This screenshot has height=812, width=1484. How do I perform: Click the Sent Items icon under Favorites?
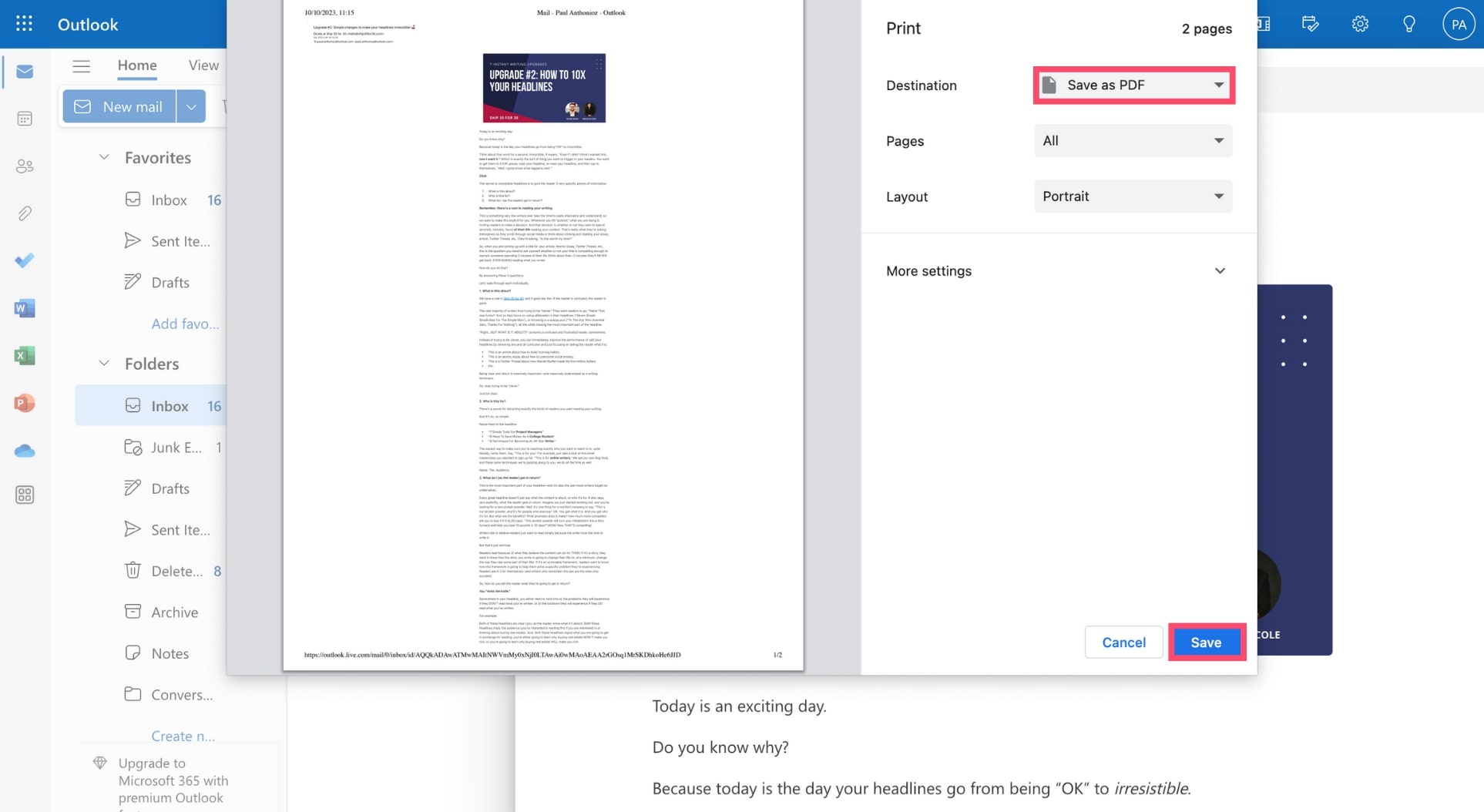tap(133, 240)
